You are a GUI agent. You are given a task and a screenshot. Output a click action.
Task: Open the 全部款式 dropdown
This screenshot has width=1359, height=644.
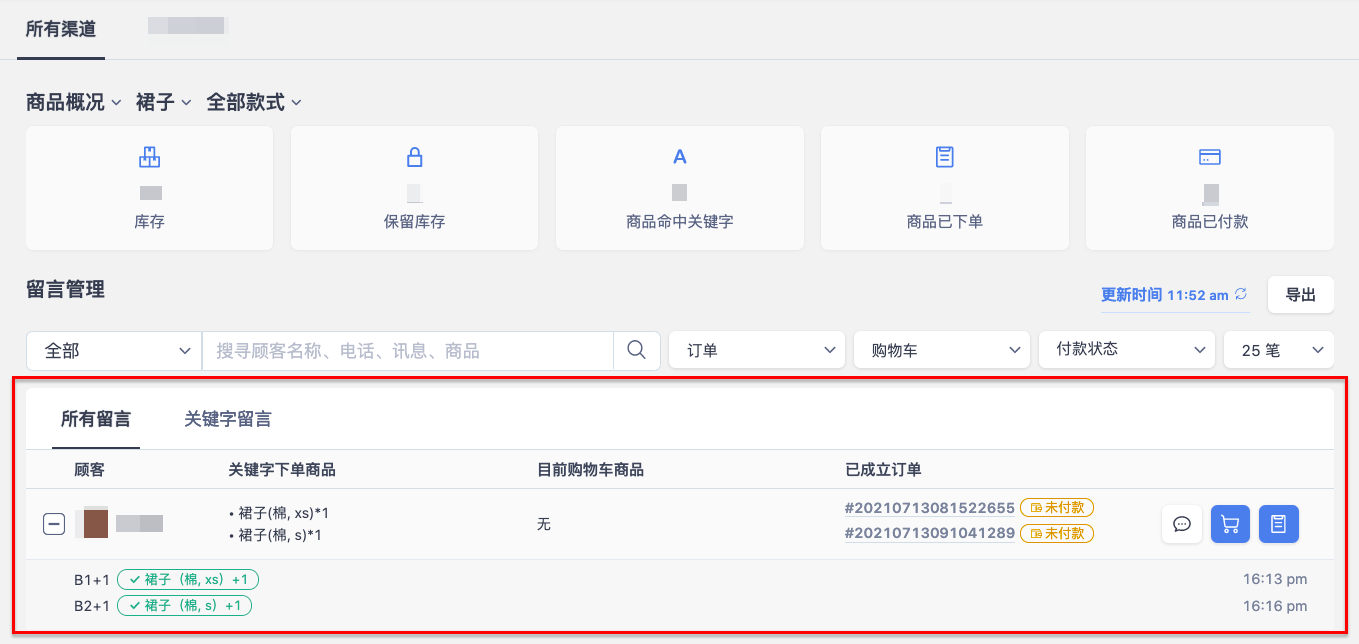pyautogui.click(x=254, y=102)
